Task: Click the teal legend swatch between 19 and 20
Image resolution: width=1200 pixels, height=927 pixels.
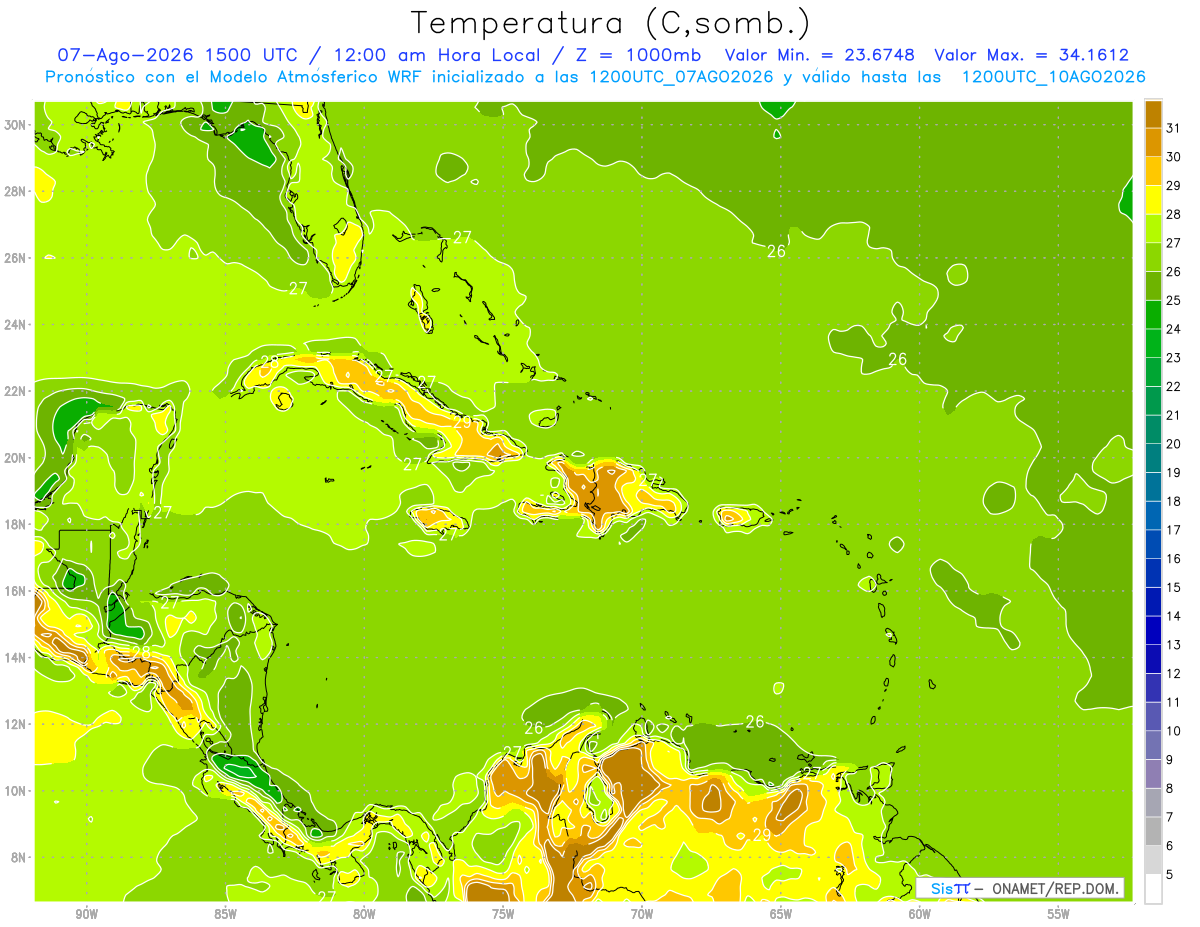Action: tap(1153, 458)
